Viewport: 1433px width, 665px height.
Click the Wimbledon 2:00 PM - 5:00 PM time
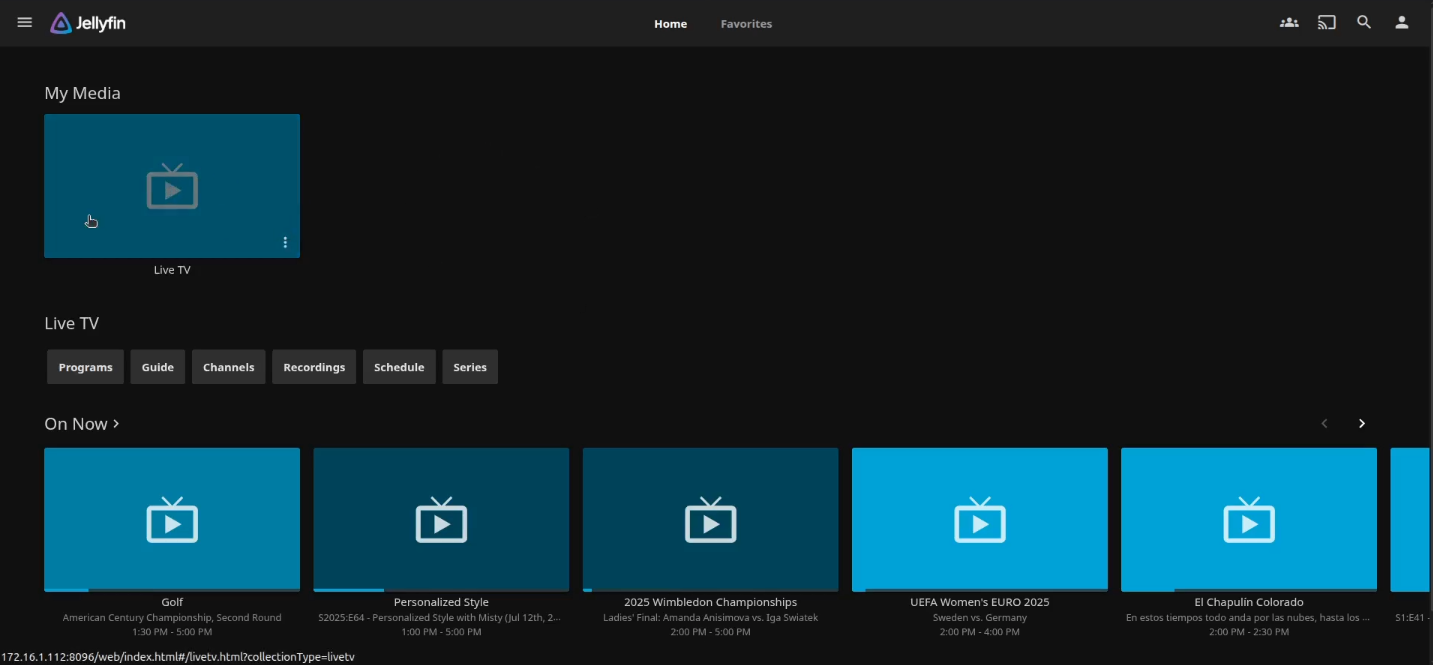coord(710,633)
